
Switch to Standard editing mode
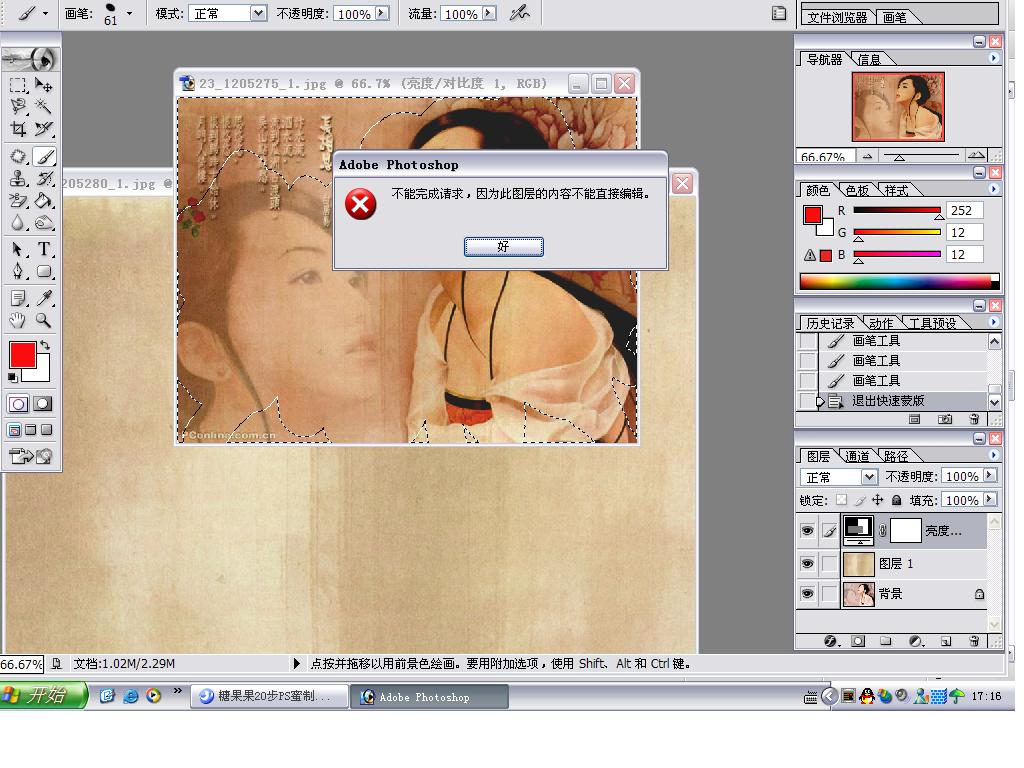pos(18,404)
